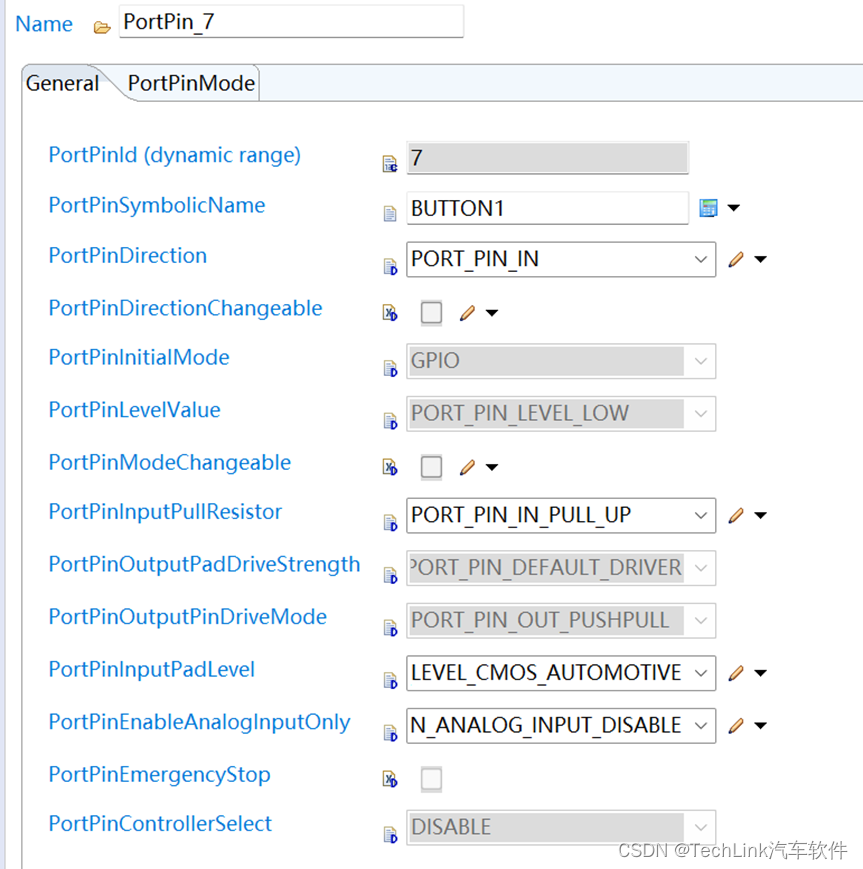
Task: Open the PortPinLevelValue PORT_PIN_LEVEL_LOW dropdown
Action: pos(561,413)
